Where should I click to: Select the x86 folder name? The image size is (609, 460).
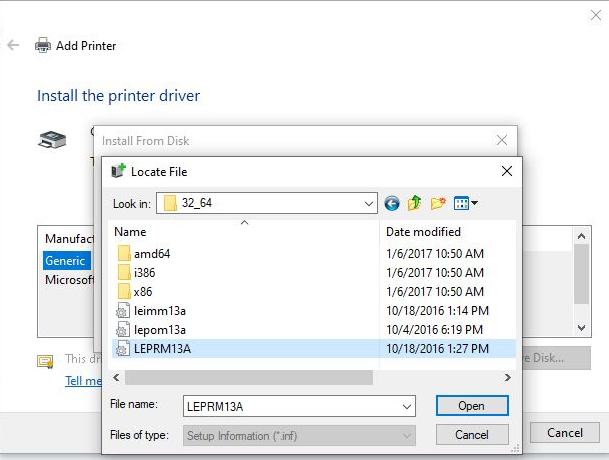tap(143, 292)
